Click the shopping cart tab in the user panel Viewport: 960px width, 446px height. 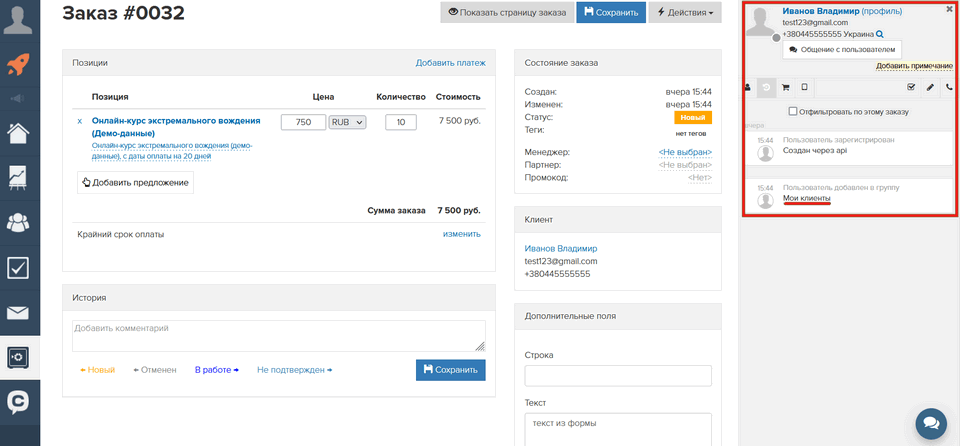coord(785,88)
